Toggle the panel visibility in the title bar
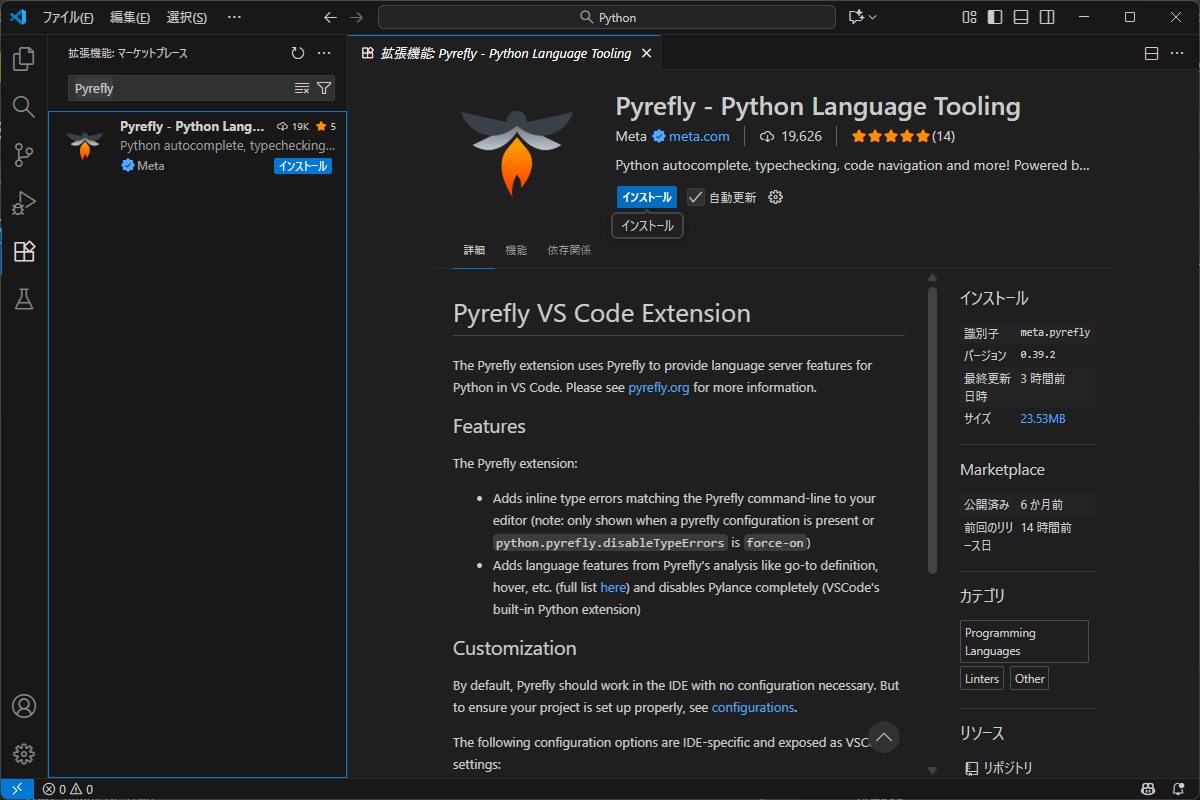This screenshot has width=1200, height=800. (1020, 16)
